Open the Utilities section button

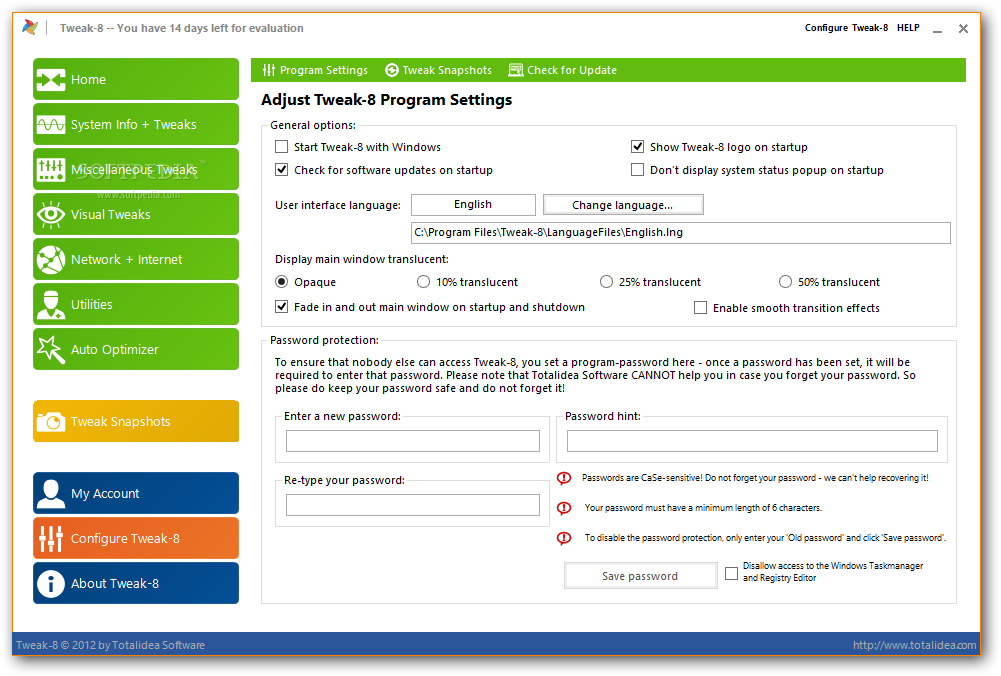point(136,304)
